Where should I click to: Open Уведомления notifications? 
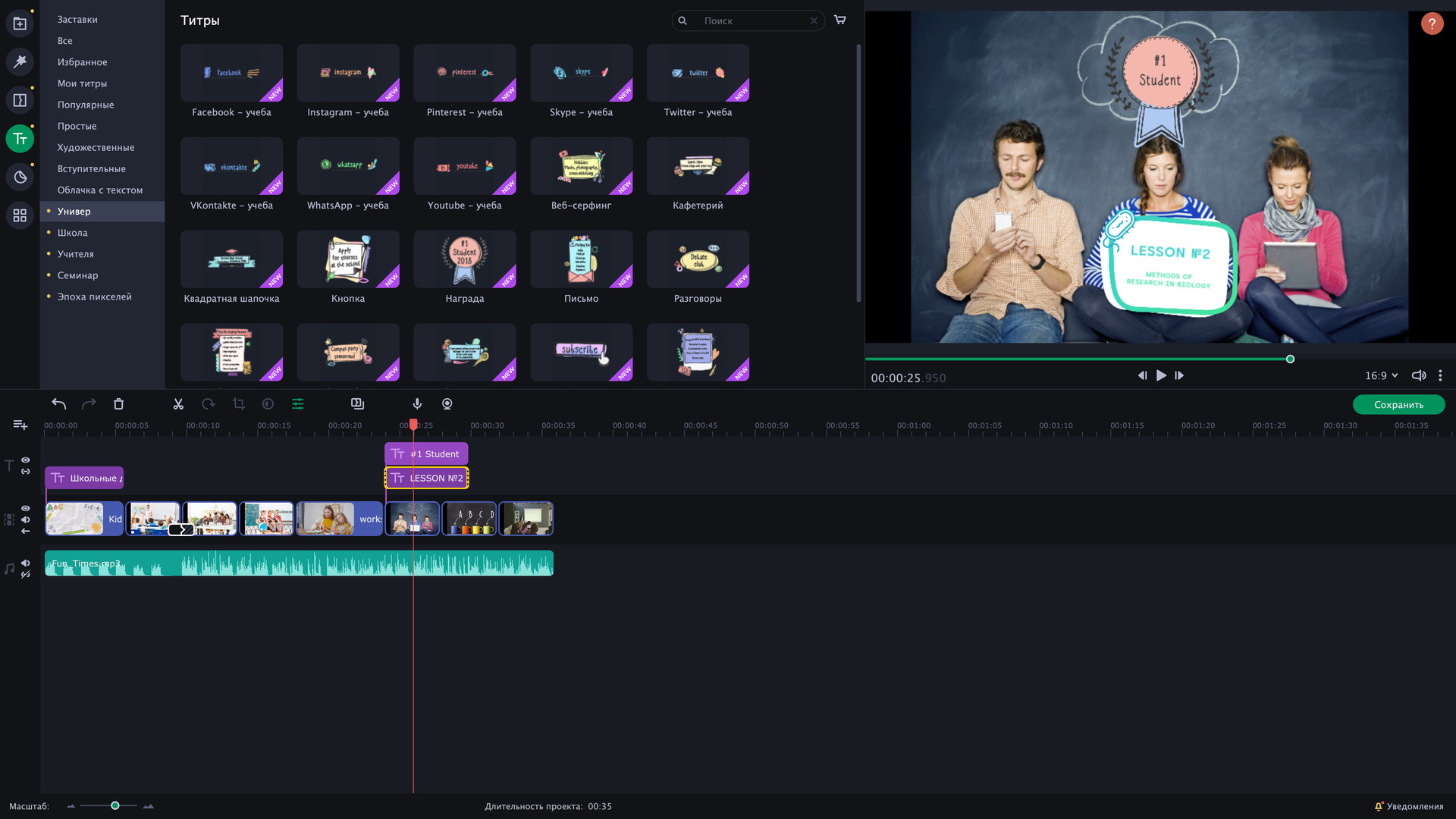click(x=1409, y=806)
